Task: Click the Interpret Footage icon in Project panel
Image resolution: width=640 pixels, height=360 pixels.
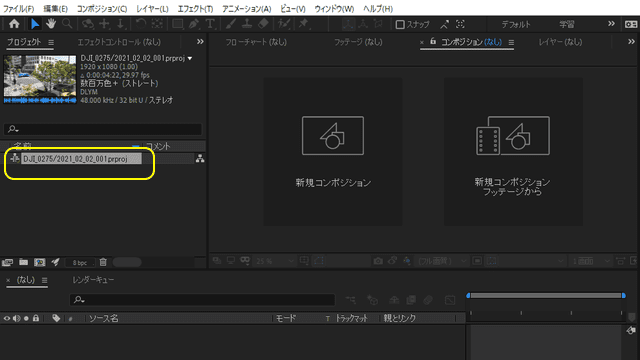Action: [7, 262]
